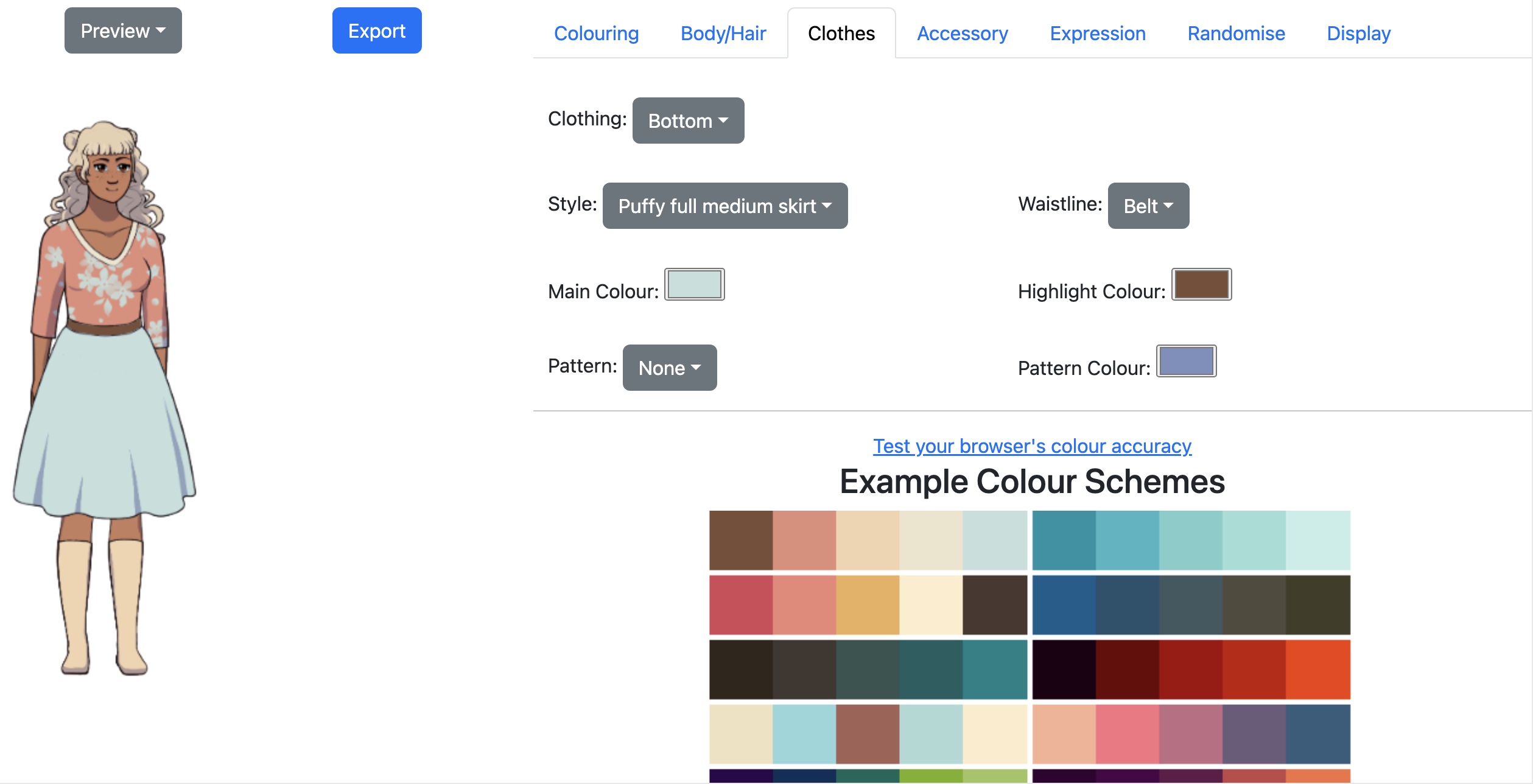Click the character preview image
Image resolution: width=1533 pixels, height=784 pixels.
(x=104, y=397)
